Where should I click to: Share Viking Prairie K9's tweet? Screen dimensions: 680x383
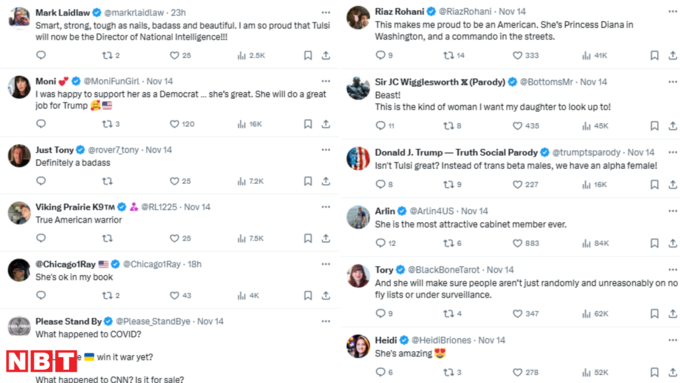pos(326,238)
